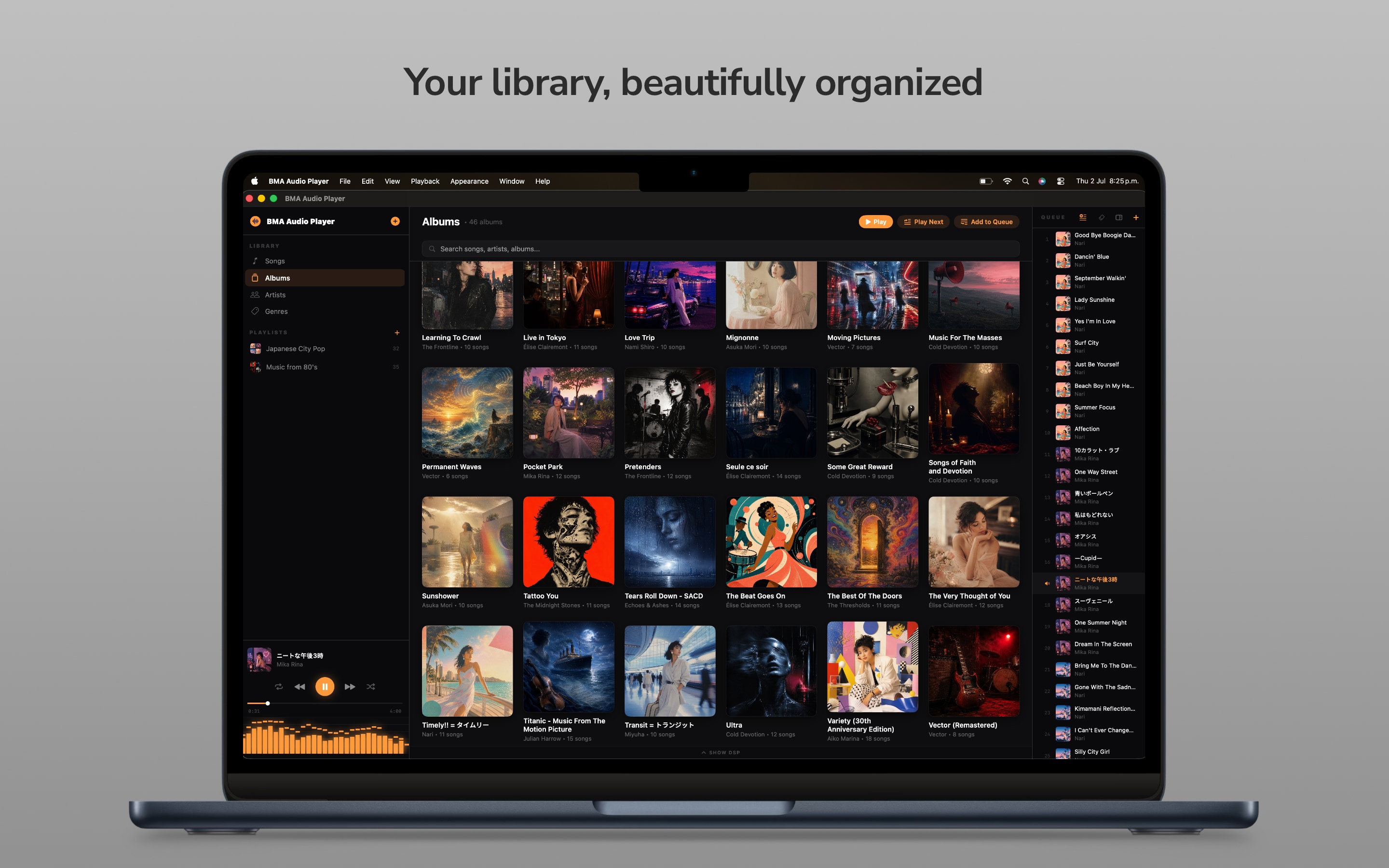Open the Window menu
Viewport: 1389px width, 868px height.
(511, 181)
